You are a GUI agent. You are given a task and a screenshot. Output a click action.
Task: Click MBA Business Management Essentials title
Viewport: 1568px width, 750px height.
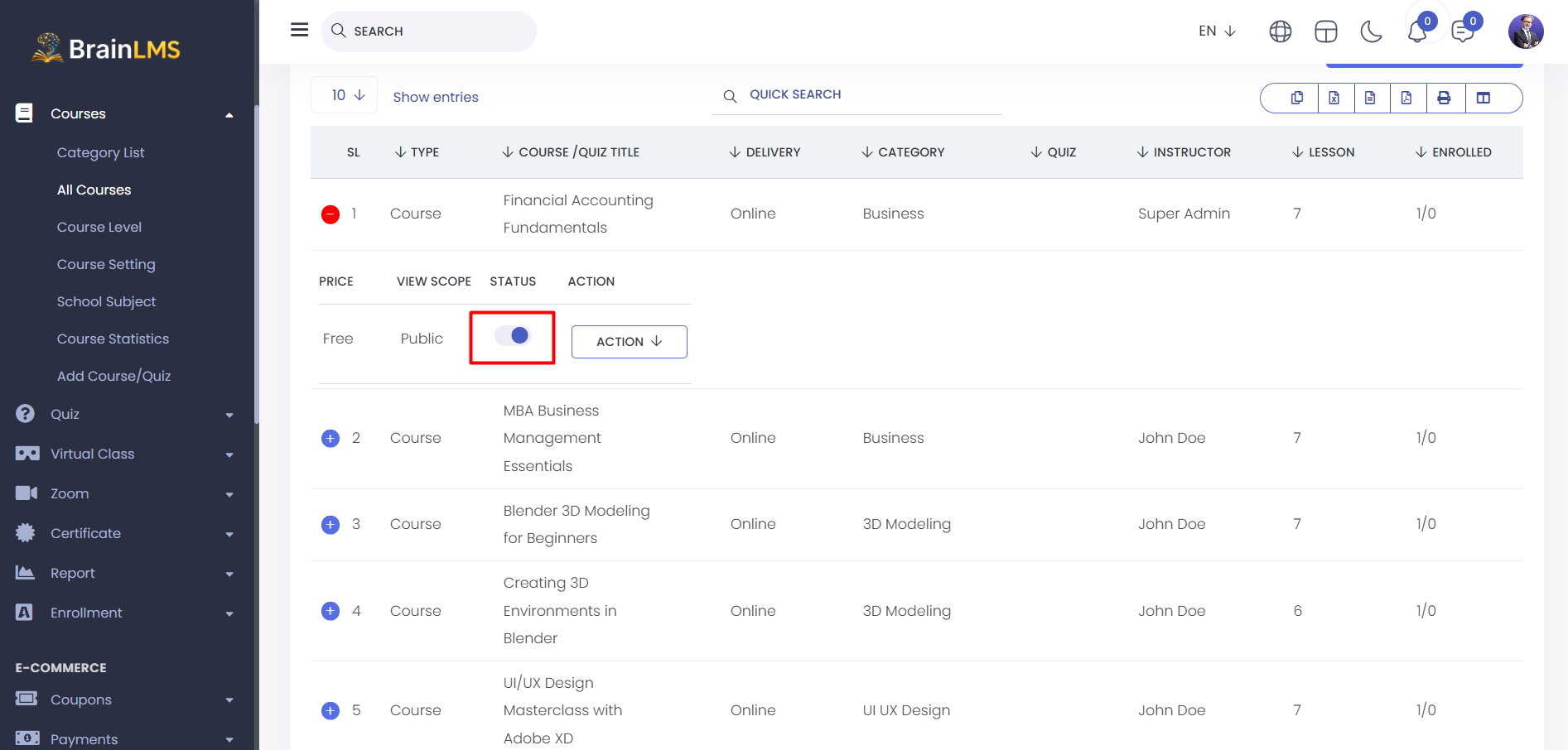click(x=552, y=438)
